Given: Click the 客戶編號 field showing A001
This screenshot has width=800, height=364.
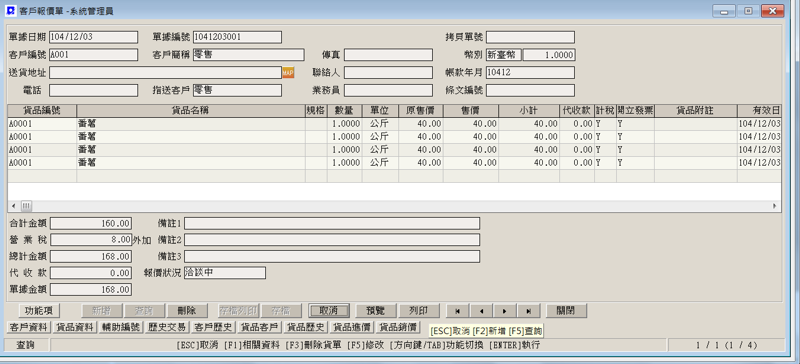Looking at the screenshot, I should pyautogui.click(x=93, y=55).
